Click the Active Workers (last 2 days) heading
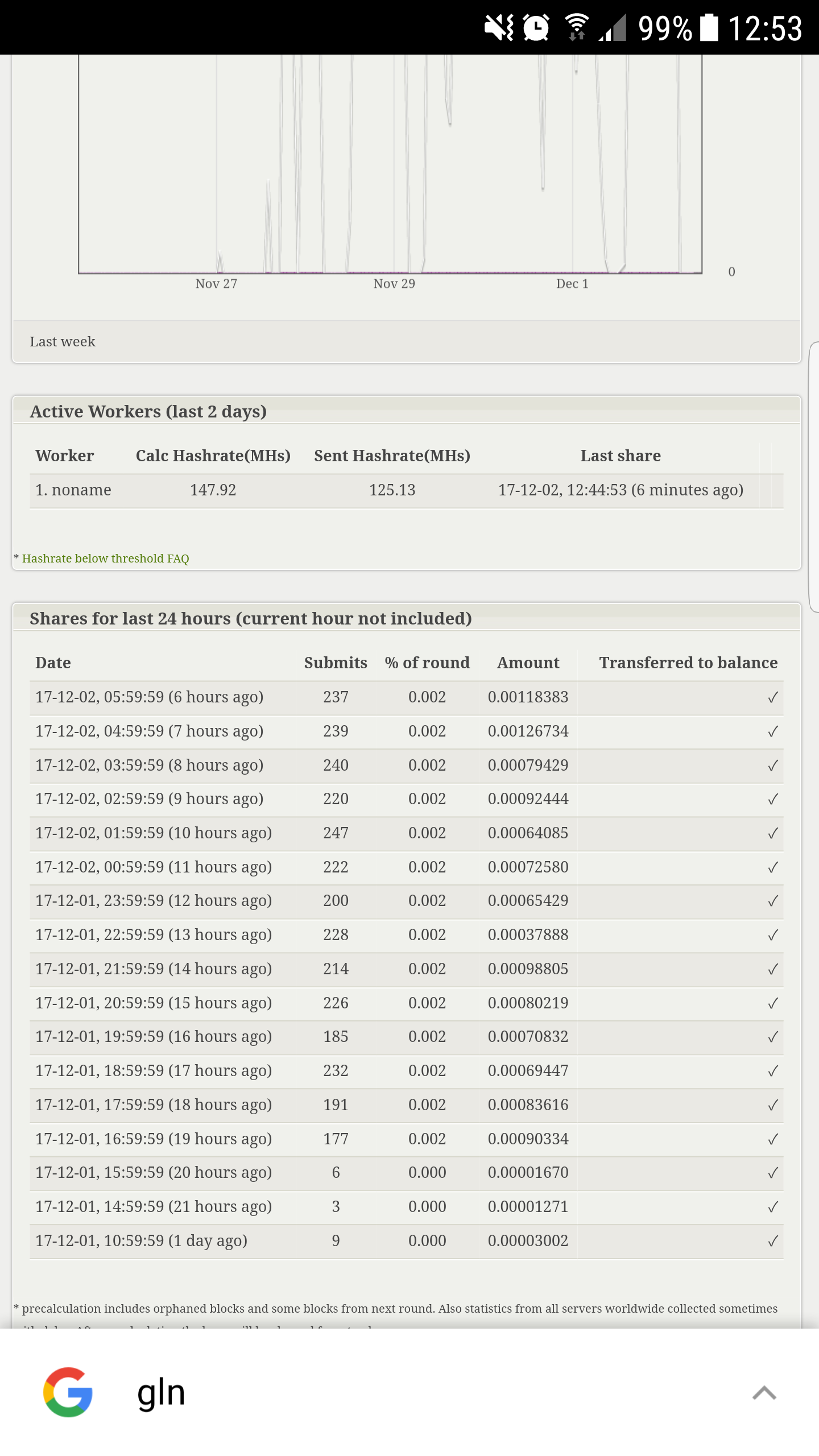Screen dimensions: 819x1456 (148, 412)
